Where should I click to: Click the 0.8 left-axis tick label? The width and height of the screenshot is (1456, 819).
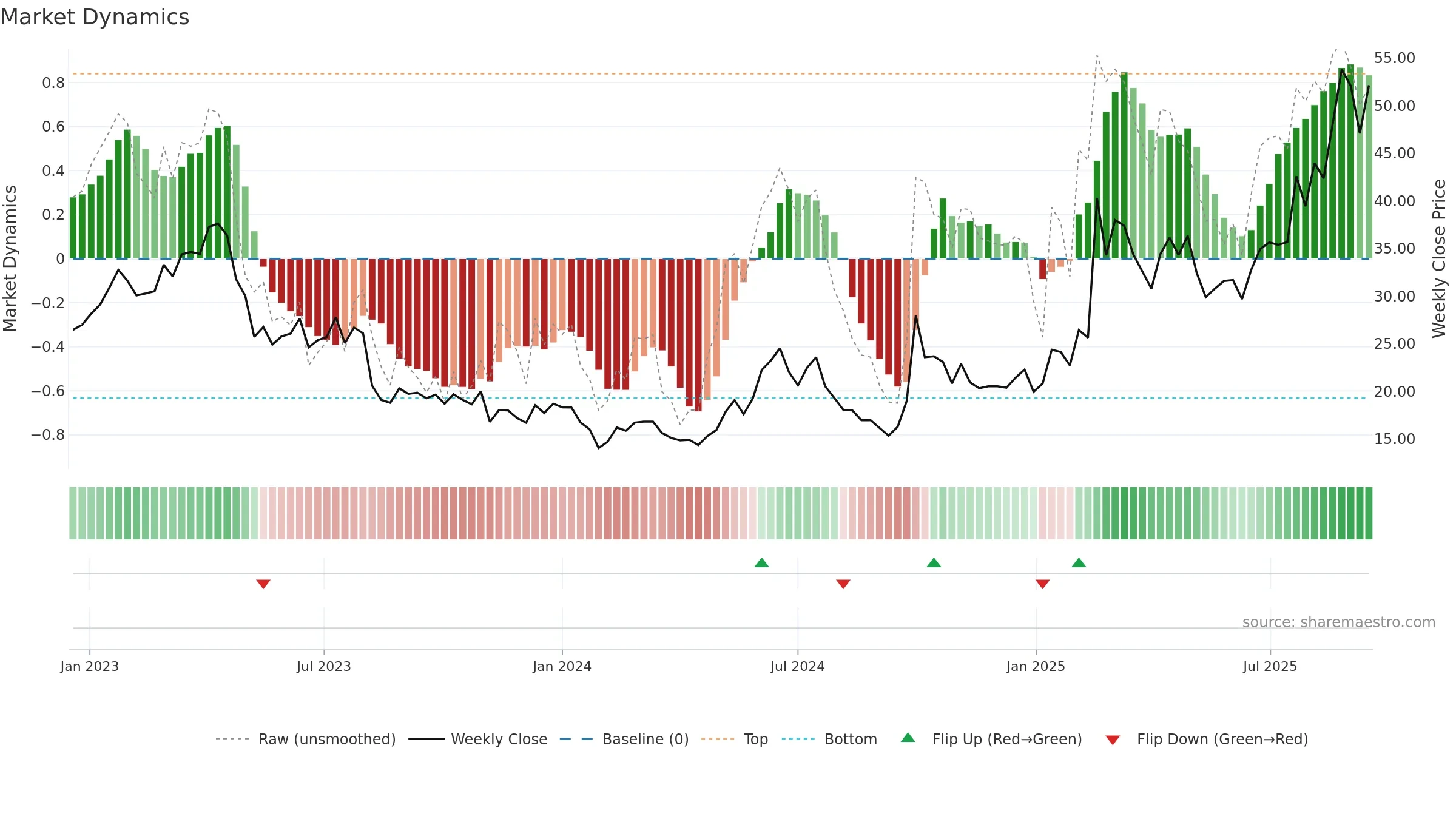[x=53, y=83]
